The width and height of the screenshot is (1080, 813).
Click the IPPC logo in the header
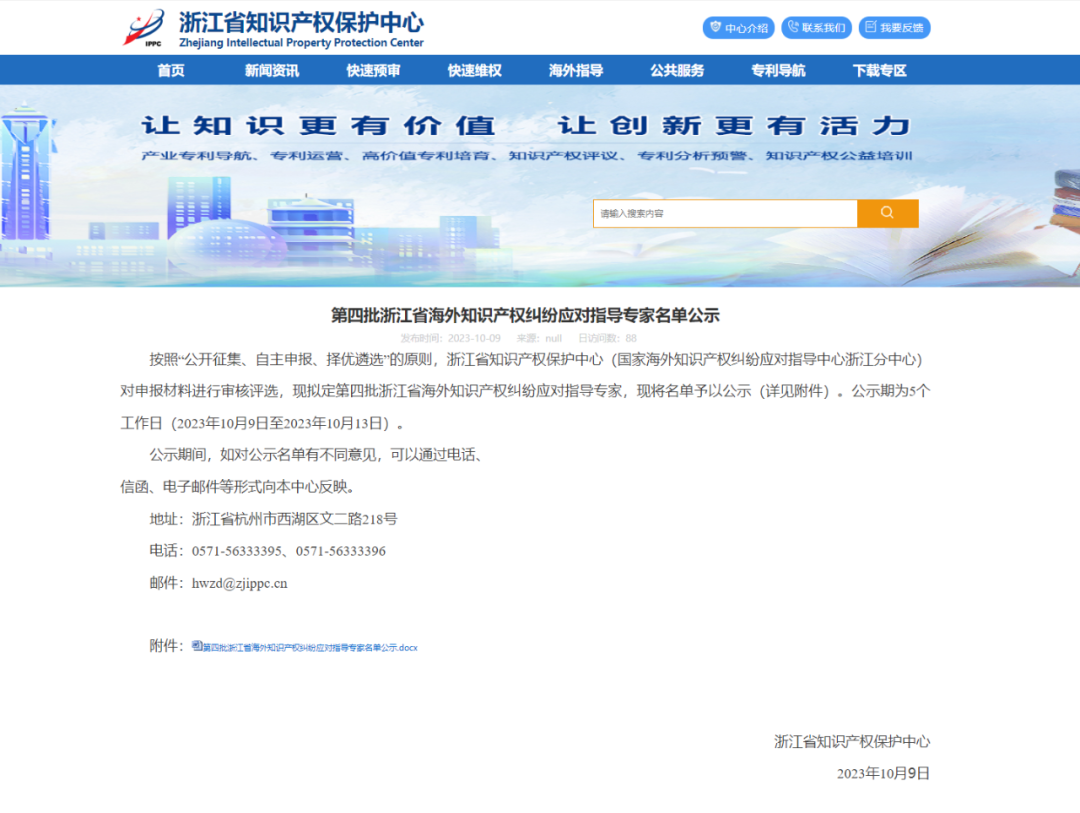[x=144, y=28]
